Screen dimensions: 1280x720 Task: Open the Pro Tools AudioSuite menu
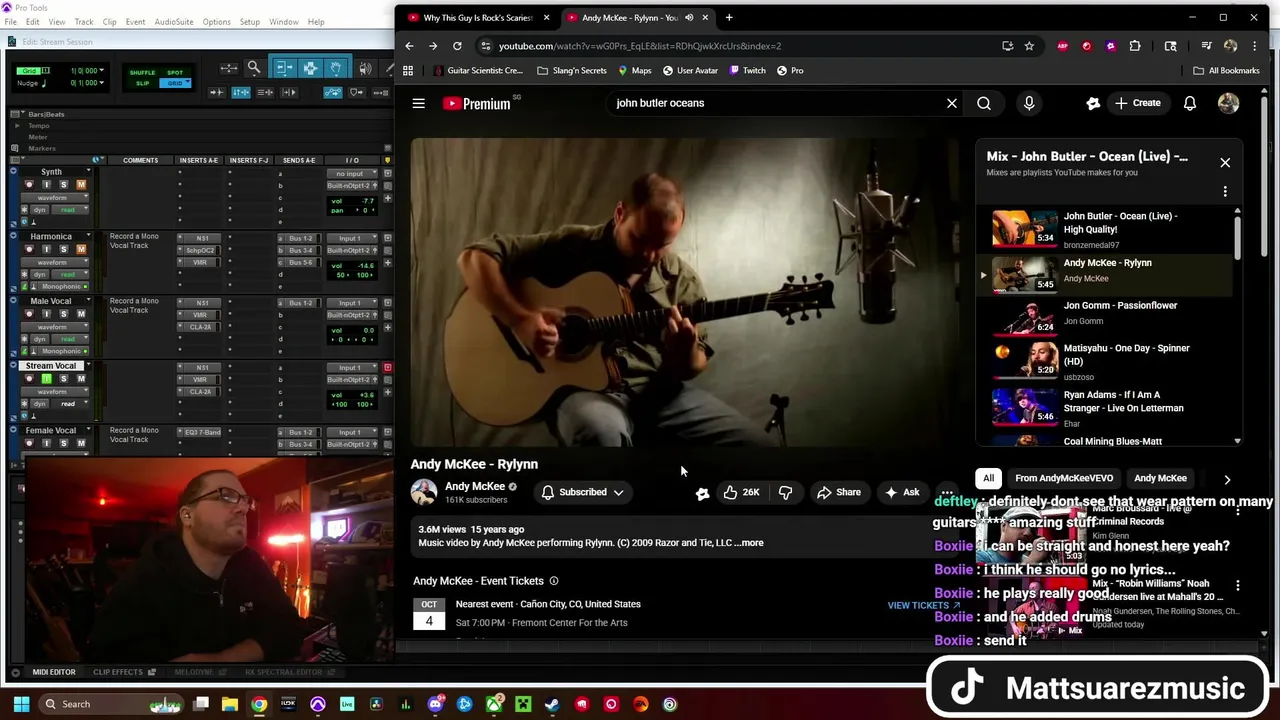(x=173, y=22)
